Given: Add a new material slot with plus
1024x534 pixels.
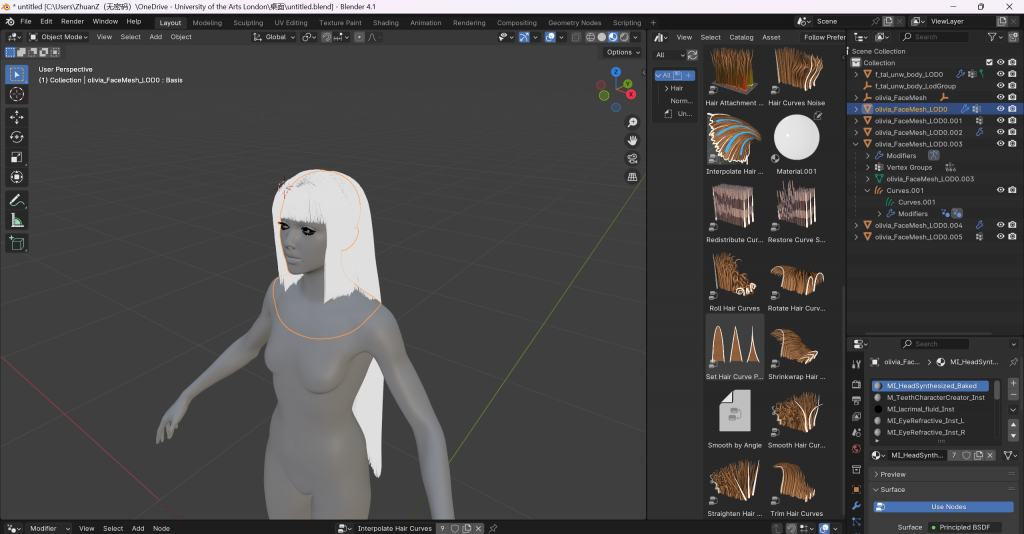Looking at the screenshot, I should coord(1013,384).
